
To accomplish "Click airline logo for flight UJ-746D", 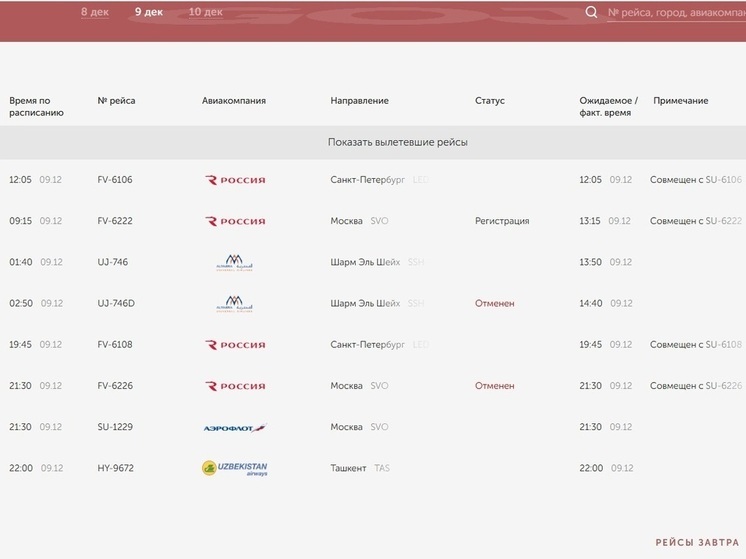I will [x=235, y=304].
